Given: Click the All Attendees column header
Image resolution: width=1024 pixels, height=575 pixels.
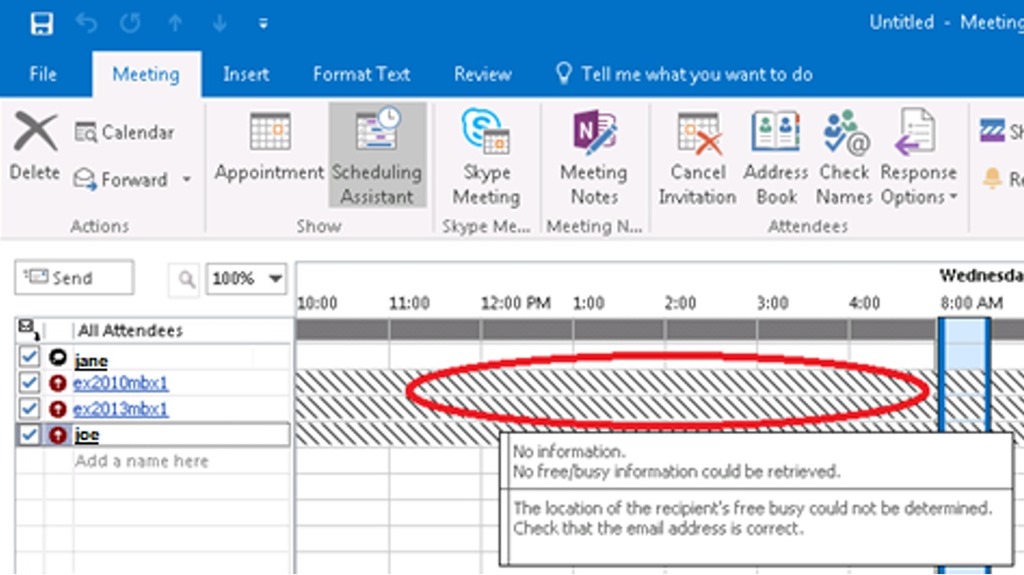Looking at the screenshot, I should click(x=131, y=331).
